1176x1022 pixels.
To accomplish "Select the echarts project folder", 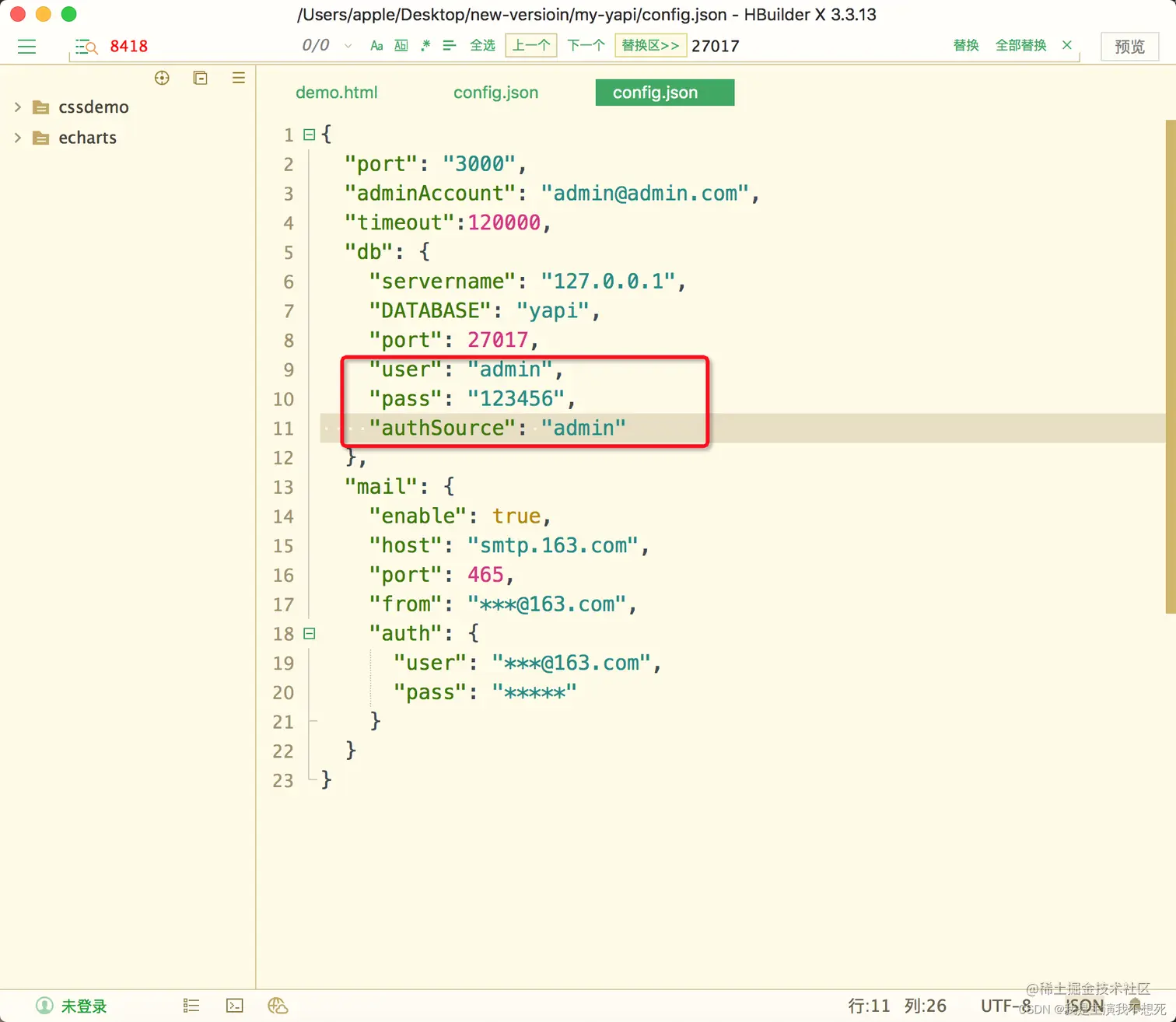I will click(87, 138).
